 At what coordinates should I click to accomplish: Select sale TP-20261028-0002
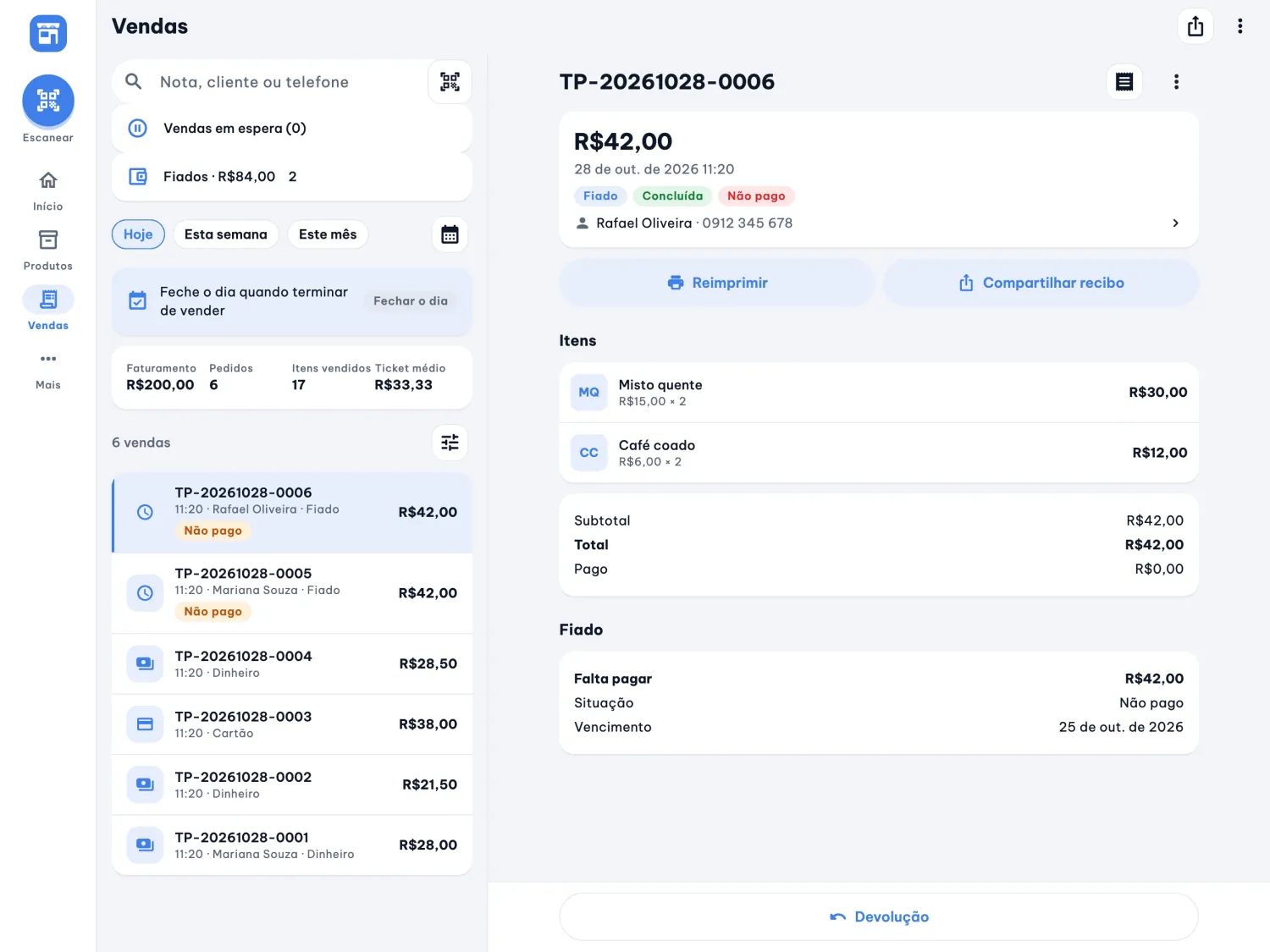tap(292, 785)
